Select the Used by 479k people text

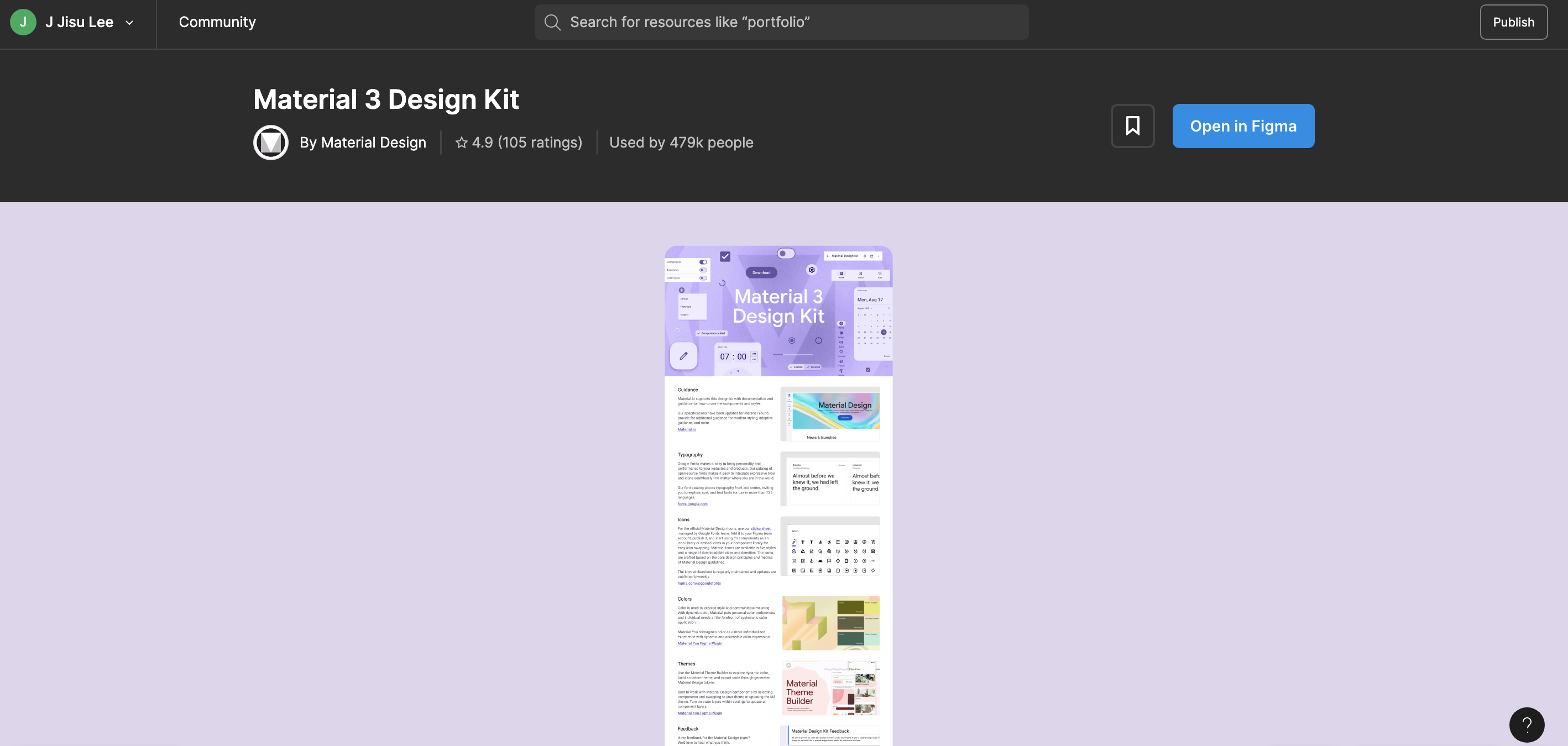(x=681, y=143)
